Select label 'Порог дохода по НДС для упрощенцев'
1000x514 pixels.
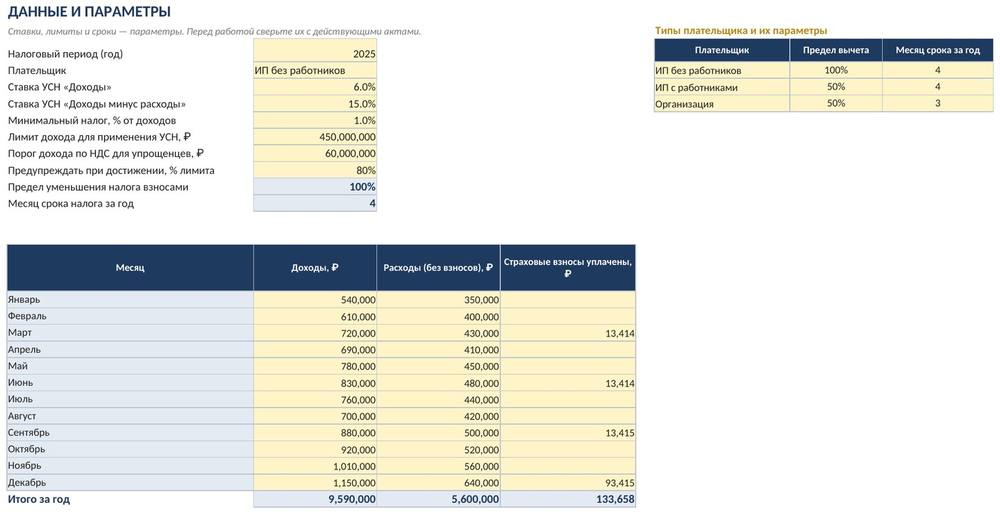(106, 154)
